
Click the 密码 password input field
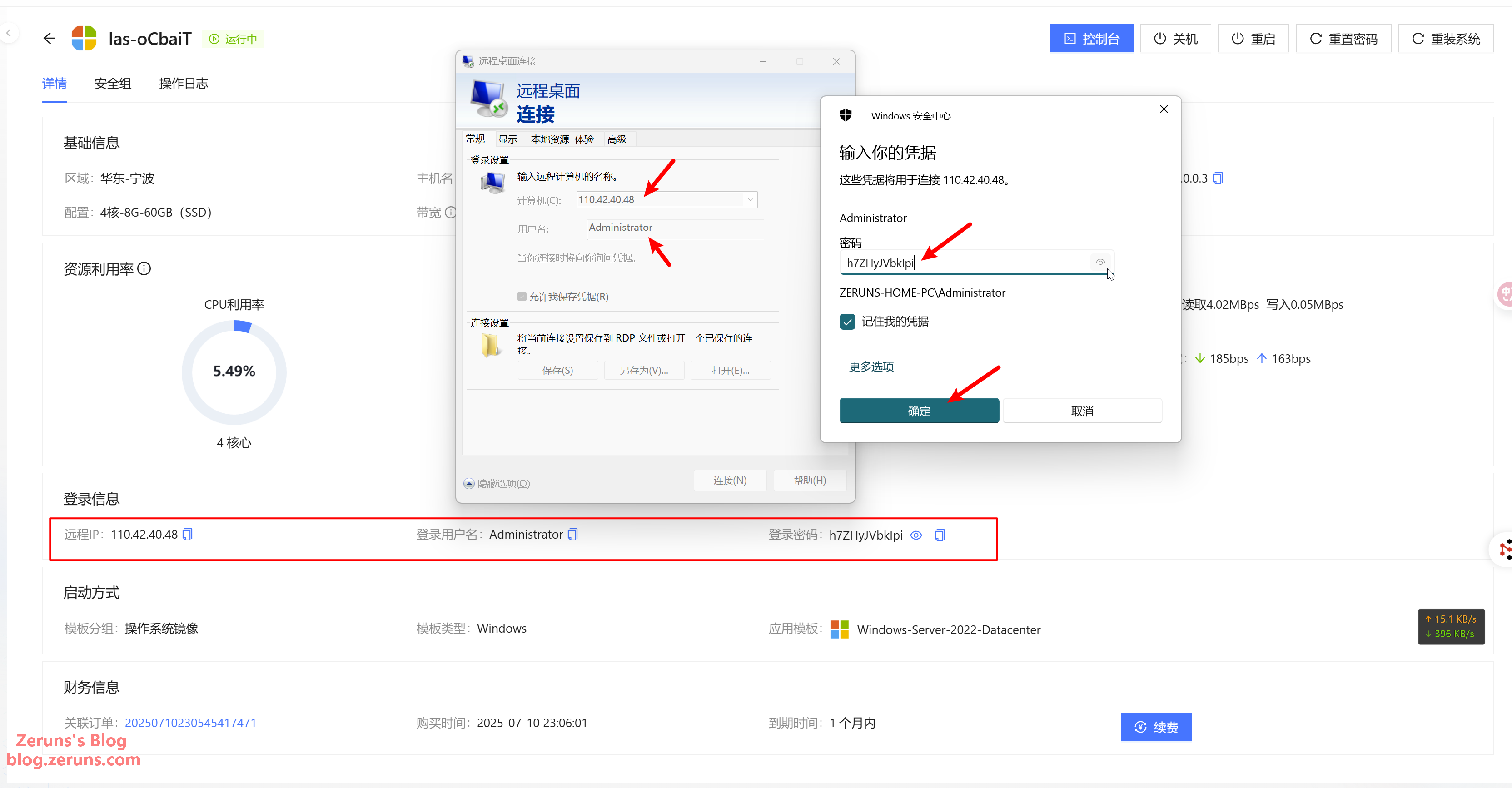point(963,263)
